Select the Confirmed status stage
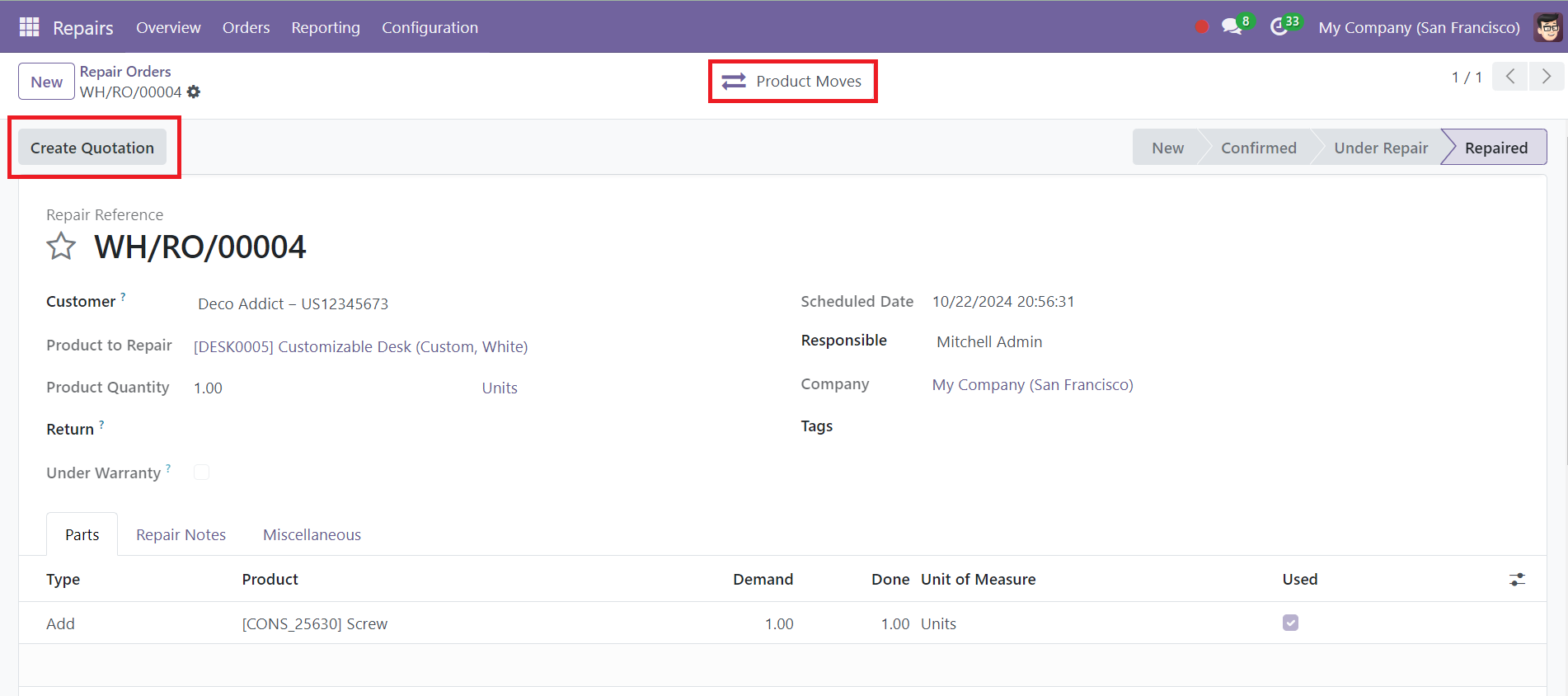This screenshot has width=1568, height=696. coord(1258,148)
